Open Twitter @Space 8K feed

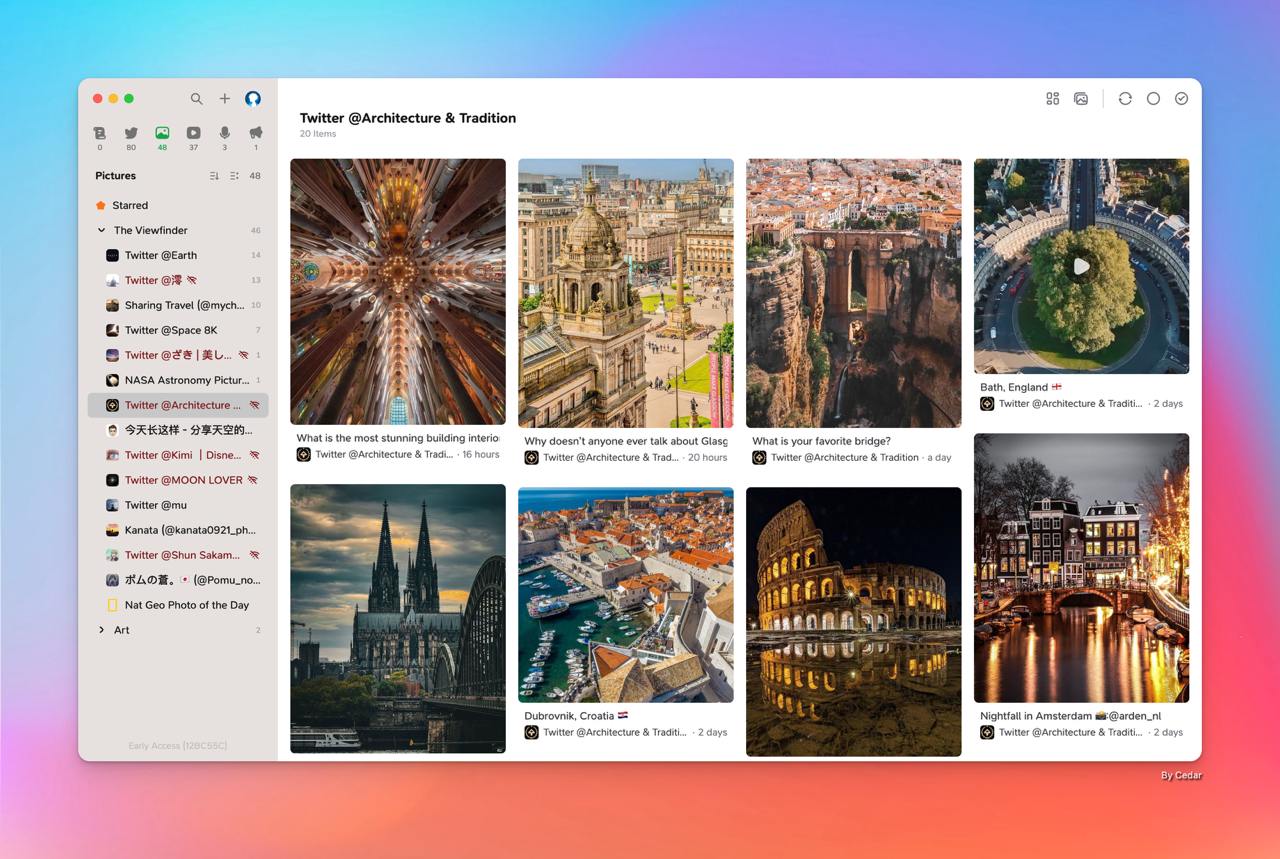[x=178, y=330]
